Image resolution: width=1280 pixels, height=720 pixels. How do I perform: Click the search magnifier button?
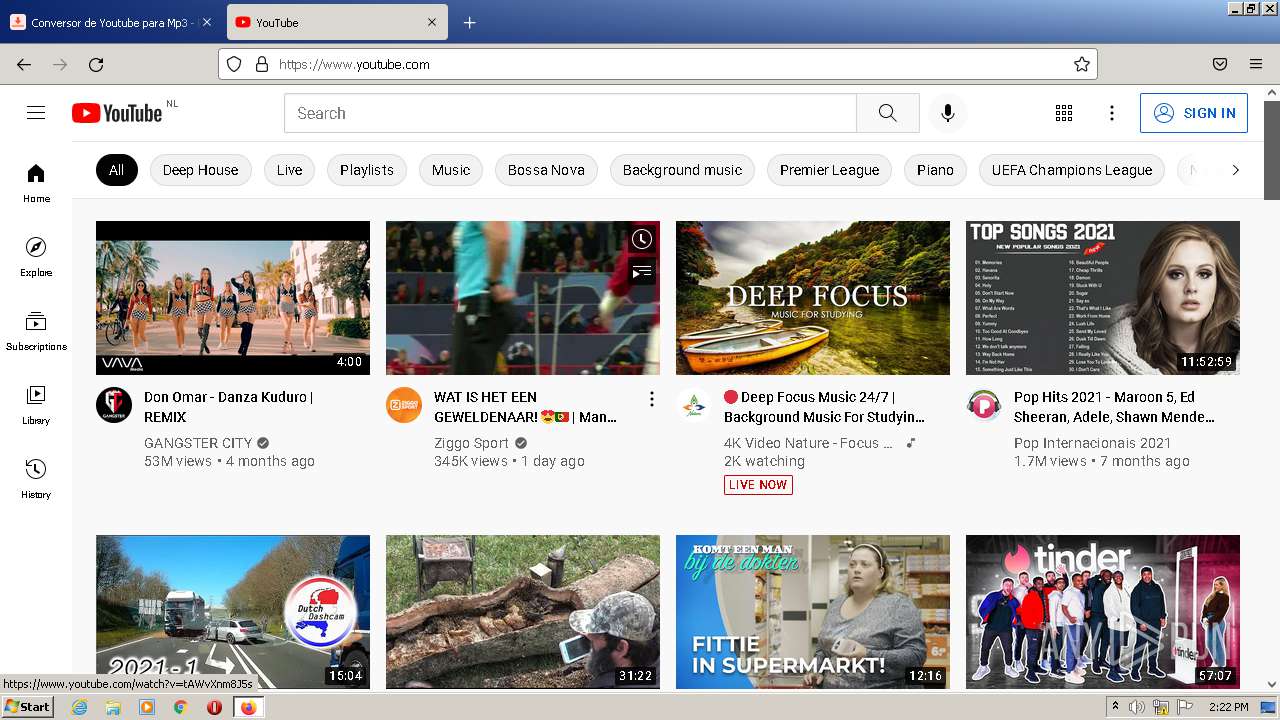click(888, 113)
